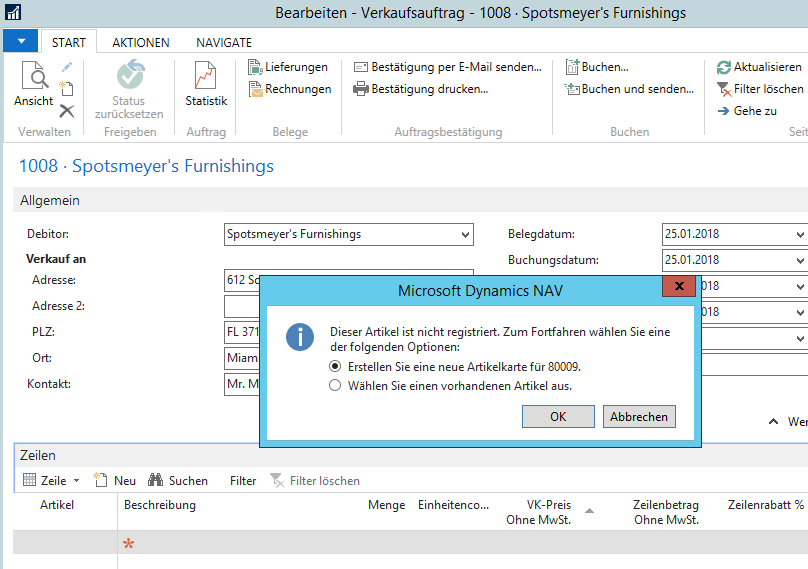Click the Zeilenrabatt % column header
Image resolution: width=808 pixels, height=569 pixels.
(x=765, y=505)
